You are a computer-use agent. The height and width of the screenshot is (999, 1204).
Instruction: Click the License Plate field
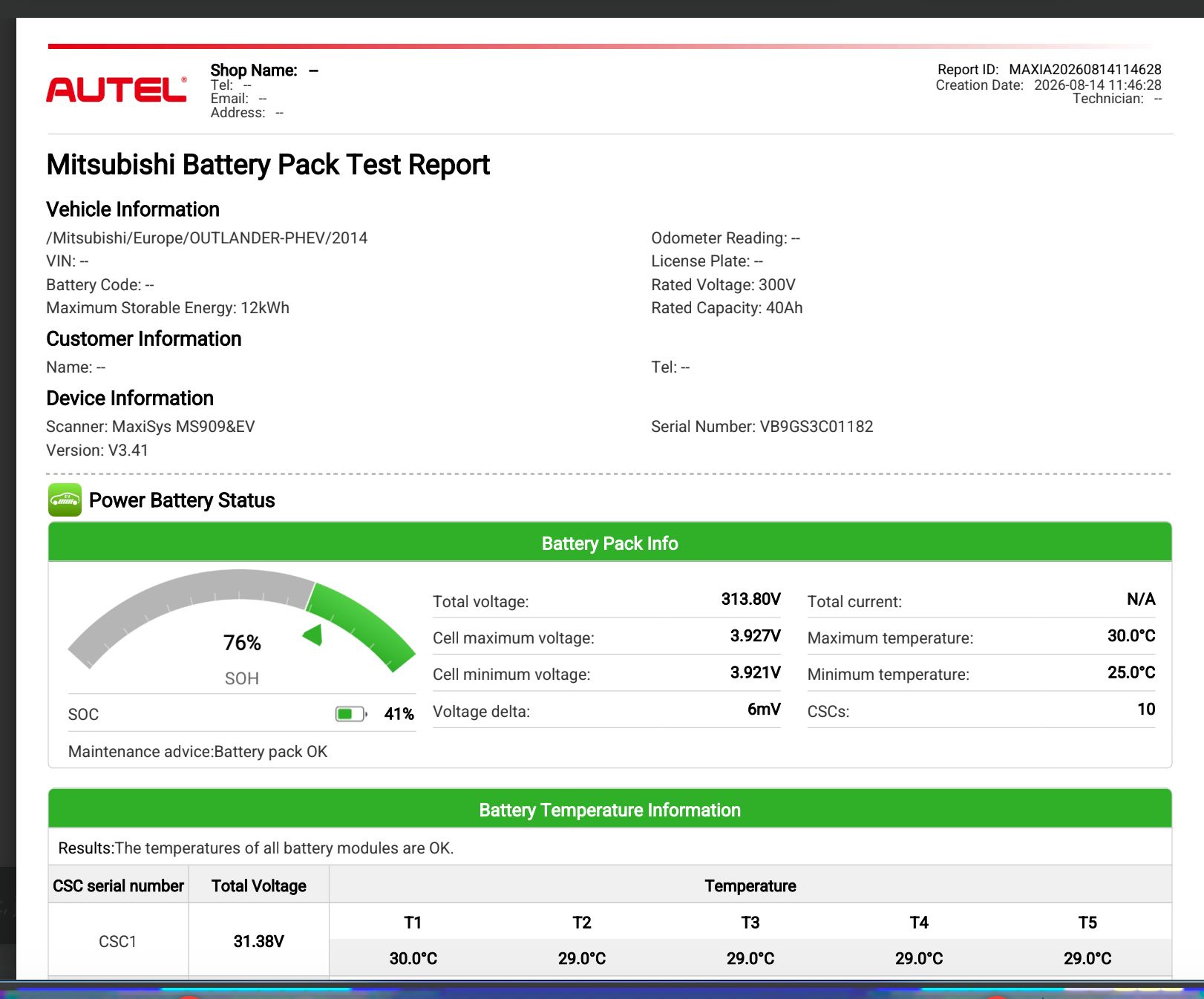coord(707,261)
